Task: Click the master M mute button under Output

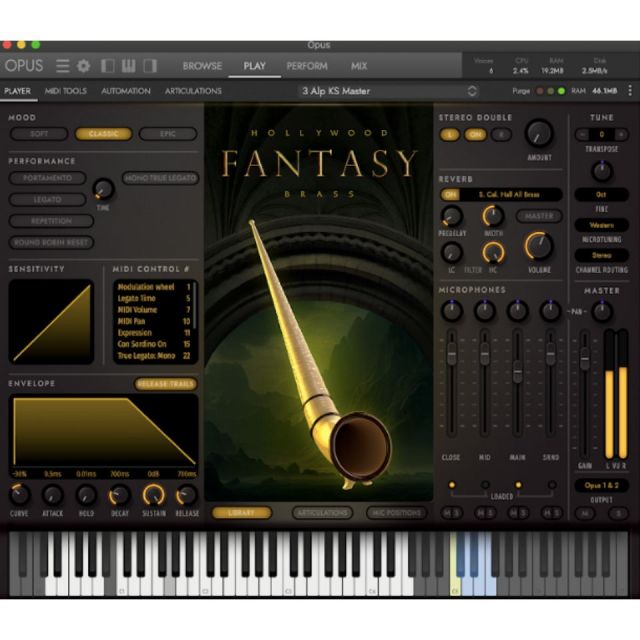Action: (x=585, y=514)
